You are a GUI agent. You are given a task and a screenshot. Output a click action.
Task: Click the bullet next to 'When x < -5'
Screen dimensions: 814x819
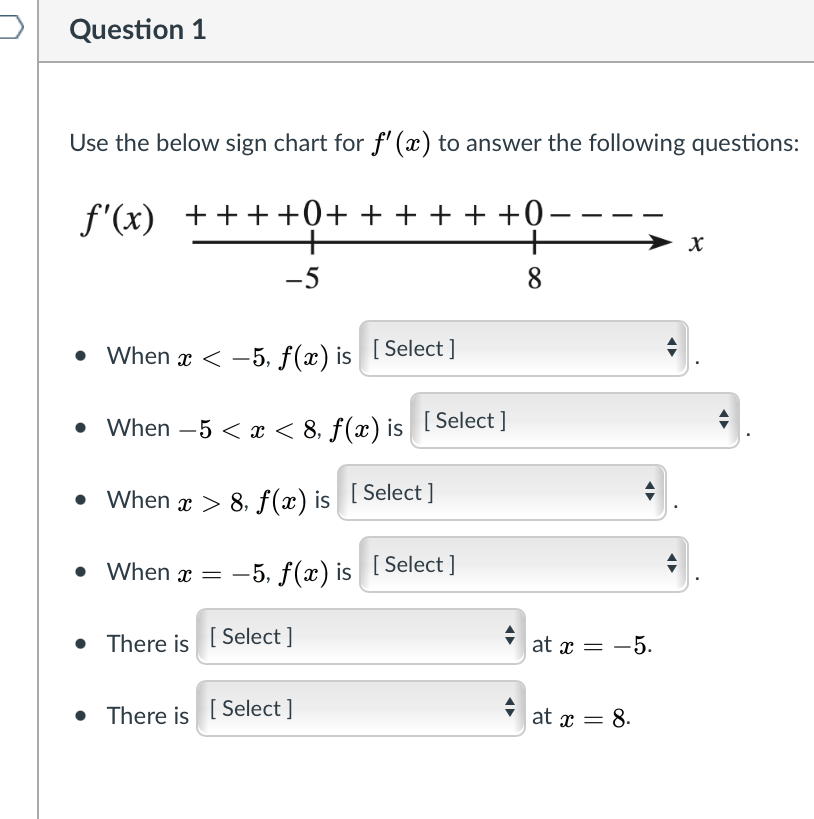[x=81, y=354]
